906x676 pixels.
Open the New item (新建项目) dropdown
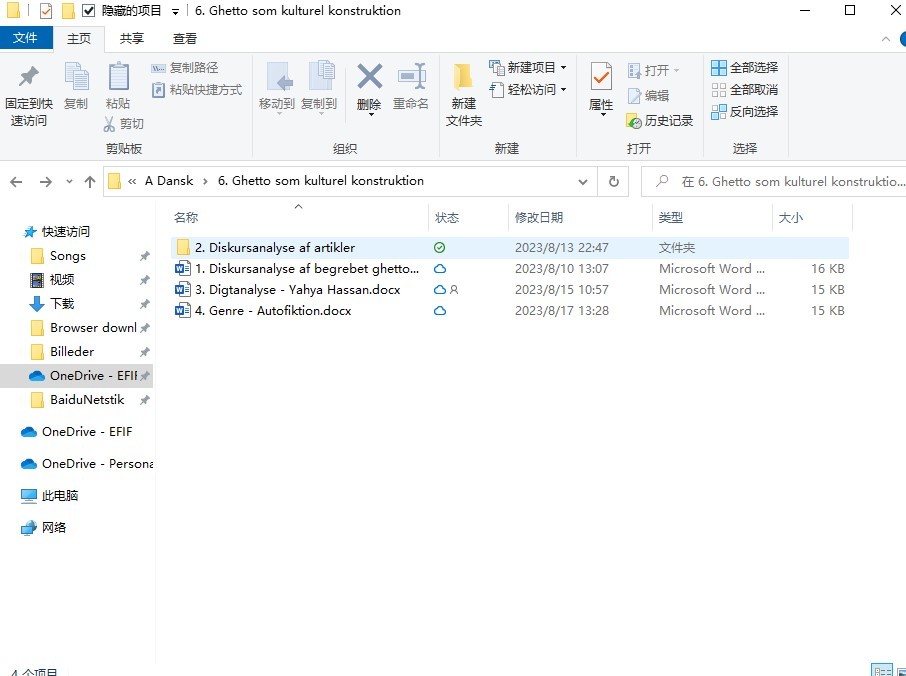(528, 68)
